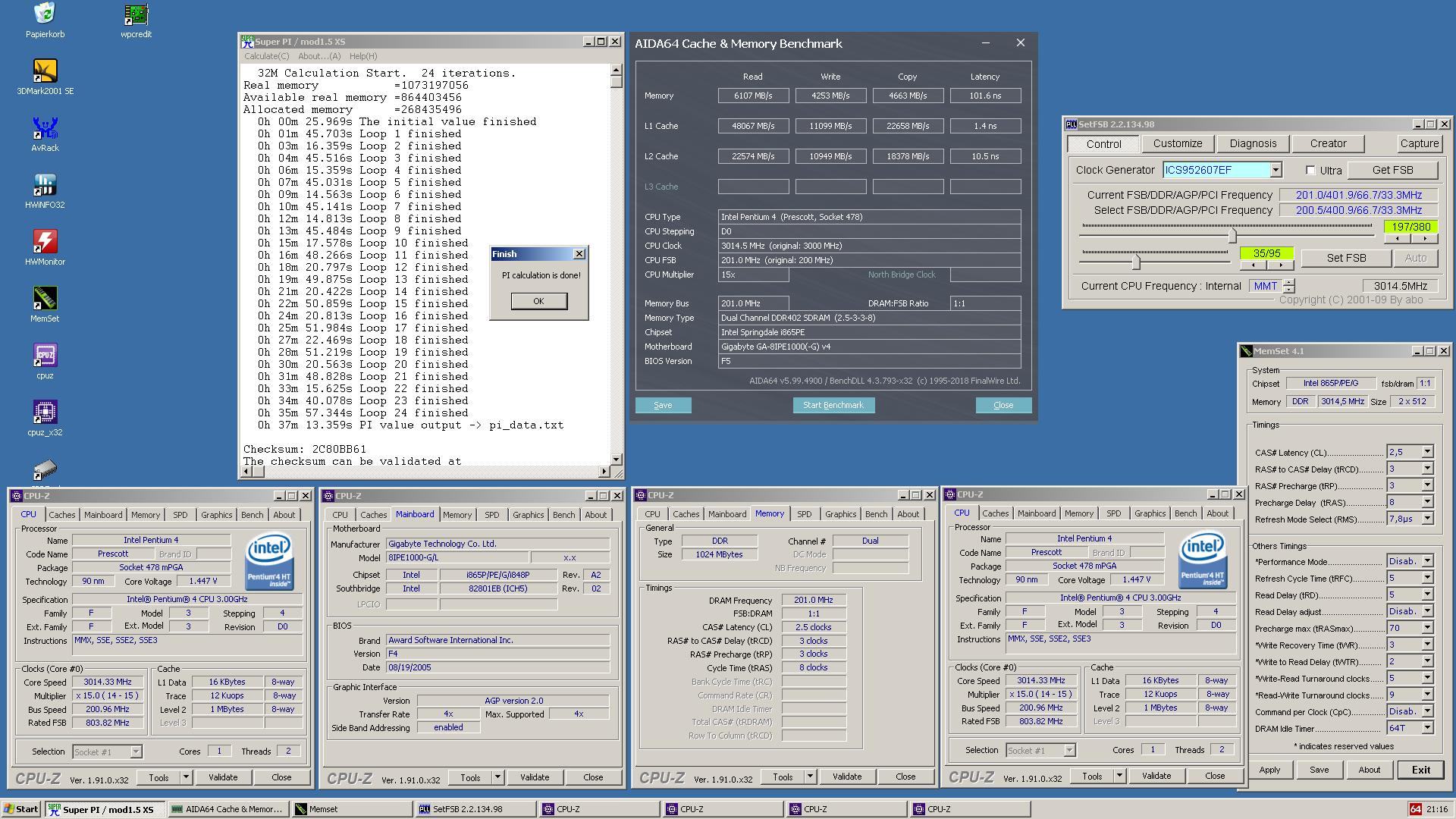Click the Windows Start button on taskbar
This screenshot has height=819, width=1456.
[20, 809]
